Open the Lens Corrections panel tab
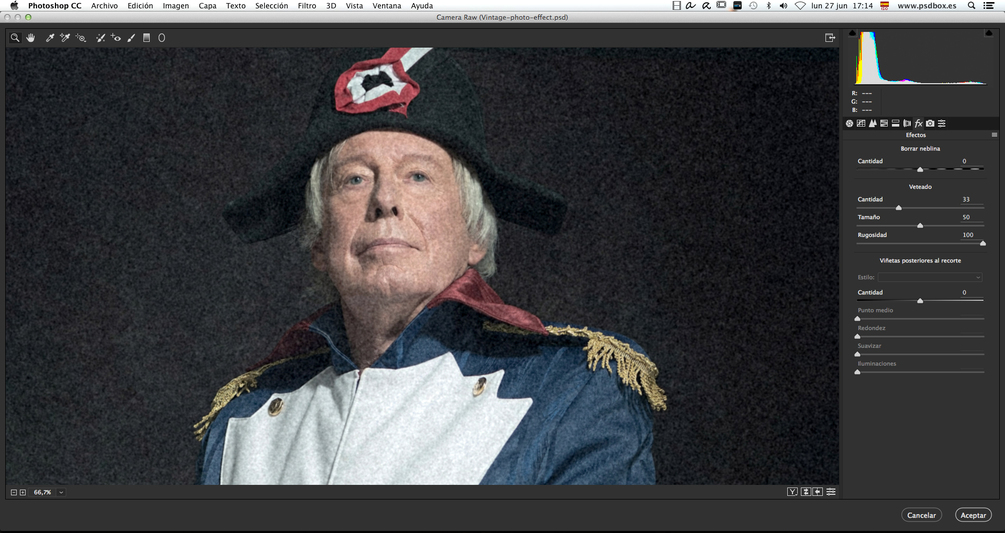1005x533 pixels. pos(907,123)
